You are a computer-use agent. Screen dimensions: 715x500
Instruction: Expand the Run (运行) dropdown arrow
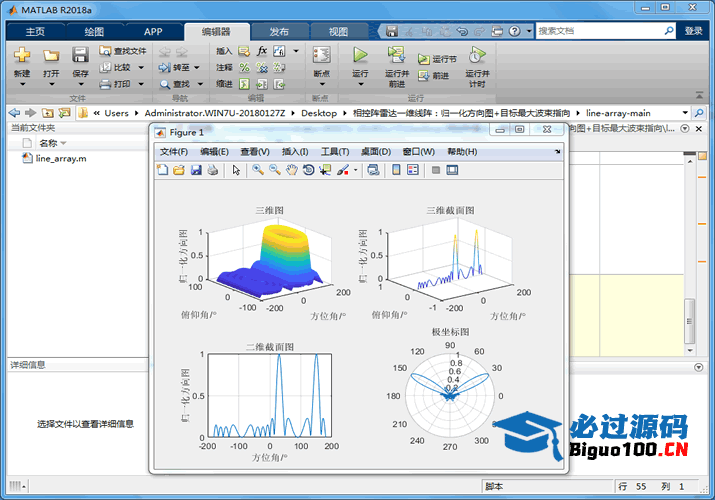click(360, 84)
